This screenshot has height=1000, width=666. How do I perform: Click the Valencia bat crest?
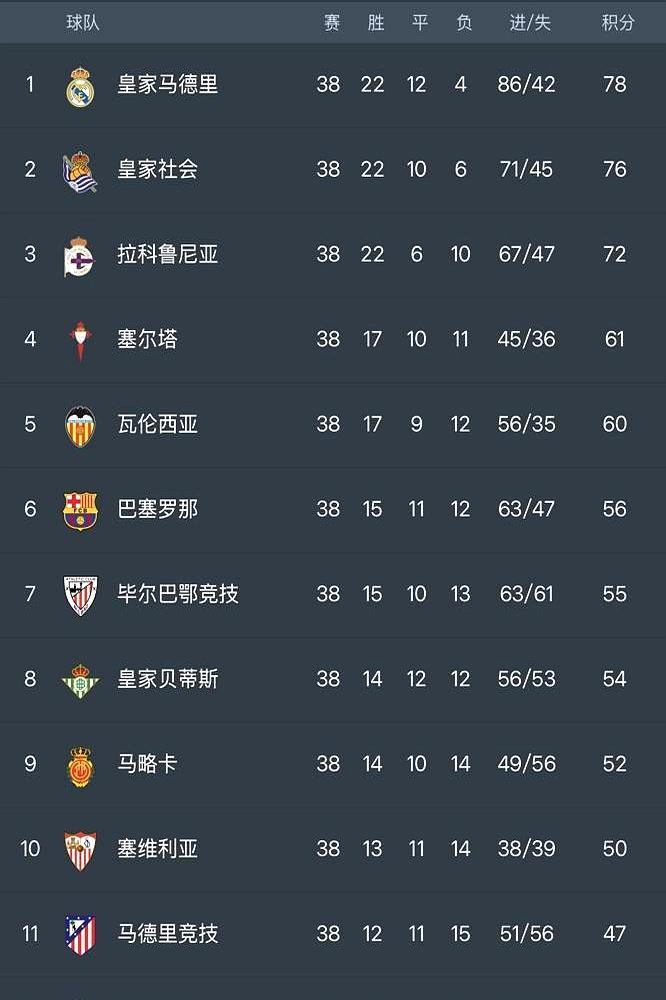pyautogui.click(x=80, y=425)
